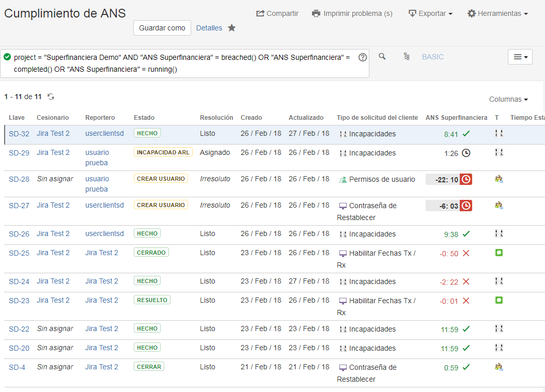545x392 pixels.
Task: Click the refresh results icon near 1 - 11 de 11
Action: [x=51, y=97]
